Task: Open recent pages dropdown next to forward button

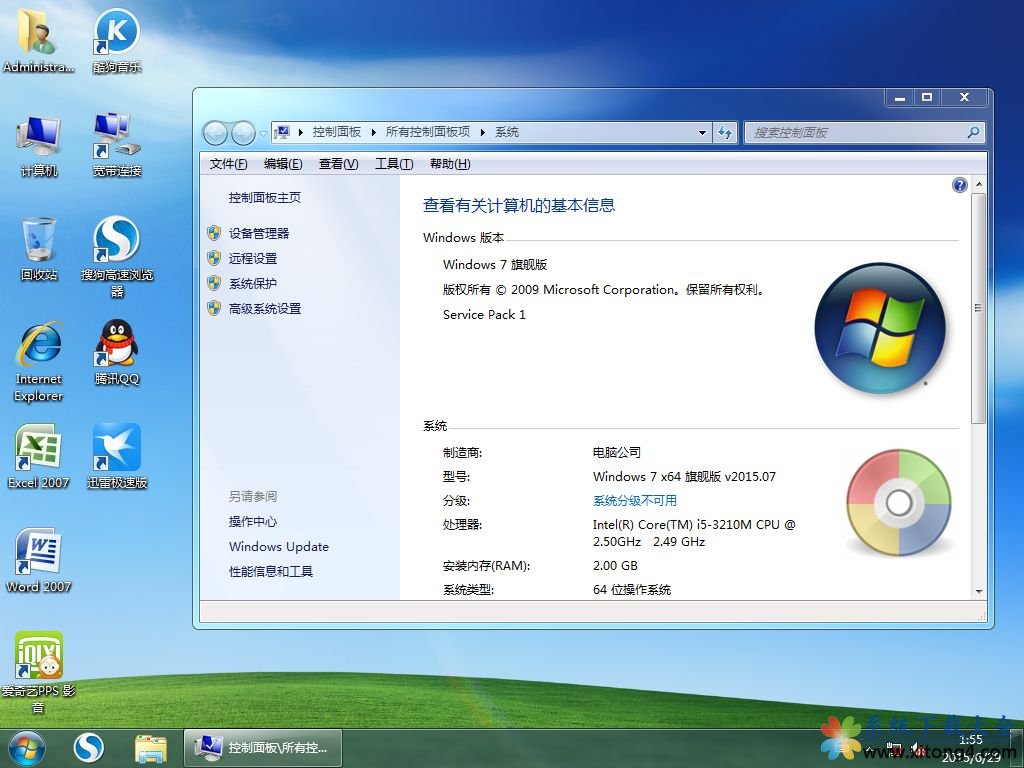Action: [263, 133]
